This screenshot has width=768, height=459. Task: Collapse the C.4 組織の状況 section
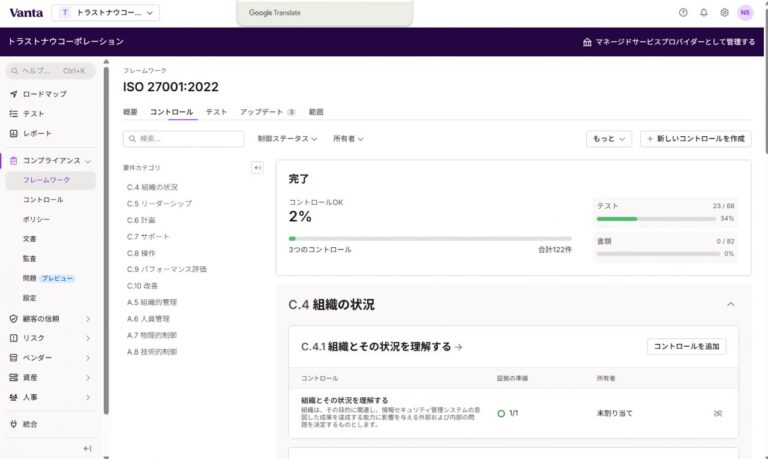pos(730,305)
